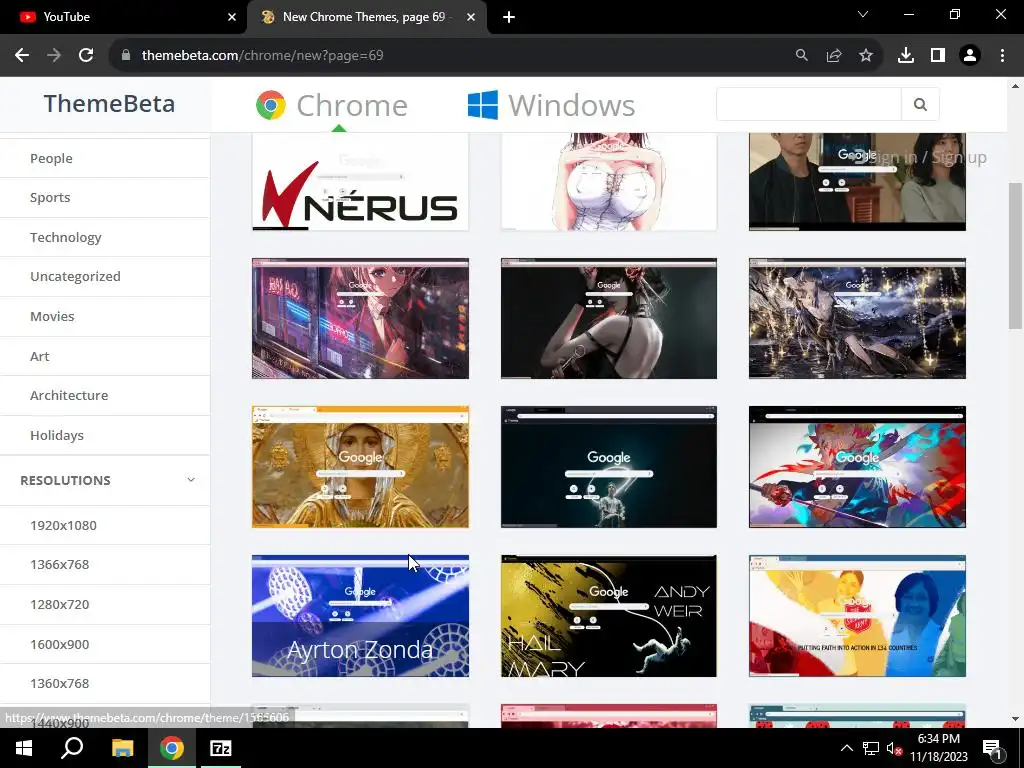
Task: Close the YouTube tab
Action: (232, 17)
